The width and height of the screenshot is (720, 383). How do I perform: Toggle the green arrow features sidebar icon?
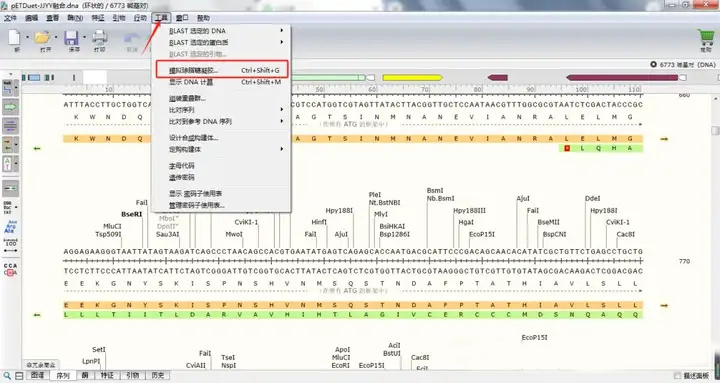(x=11, y=107)
